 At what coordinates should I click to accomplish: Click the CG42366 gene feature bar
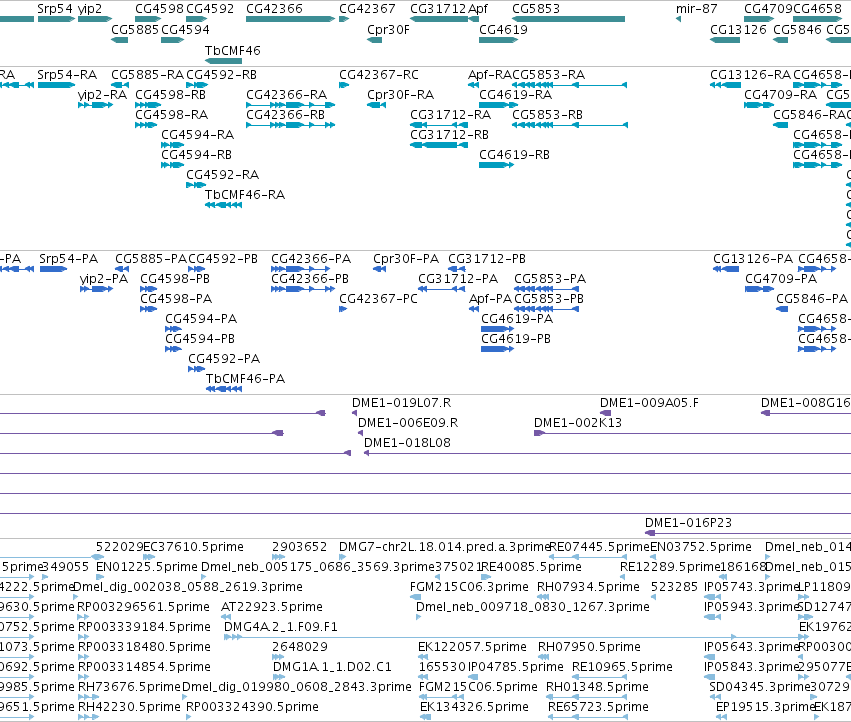[290, 19]
